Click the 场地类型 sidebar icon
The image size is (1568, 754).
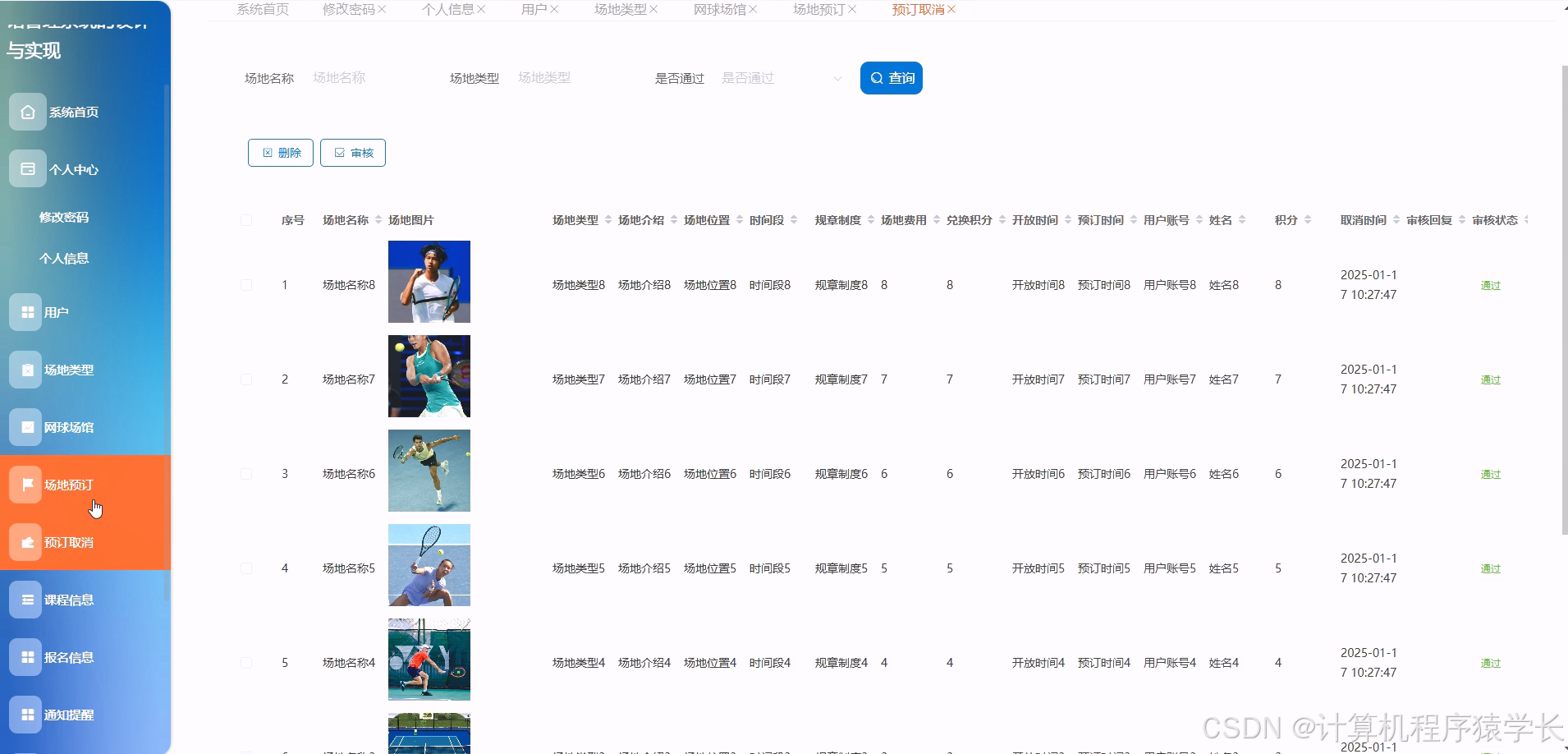[x=25, y=369]
